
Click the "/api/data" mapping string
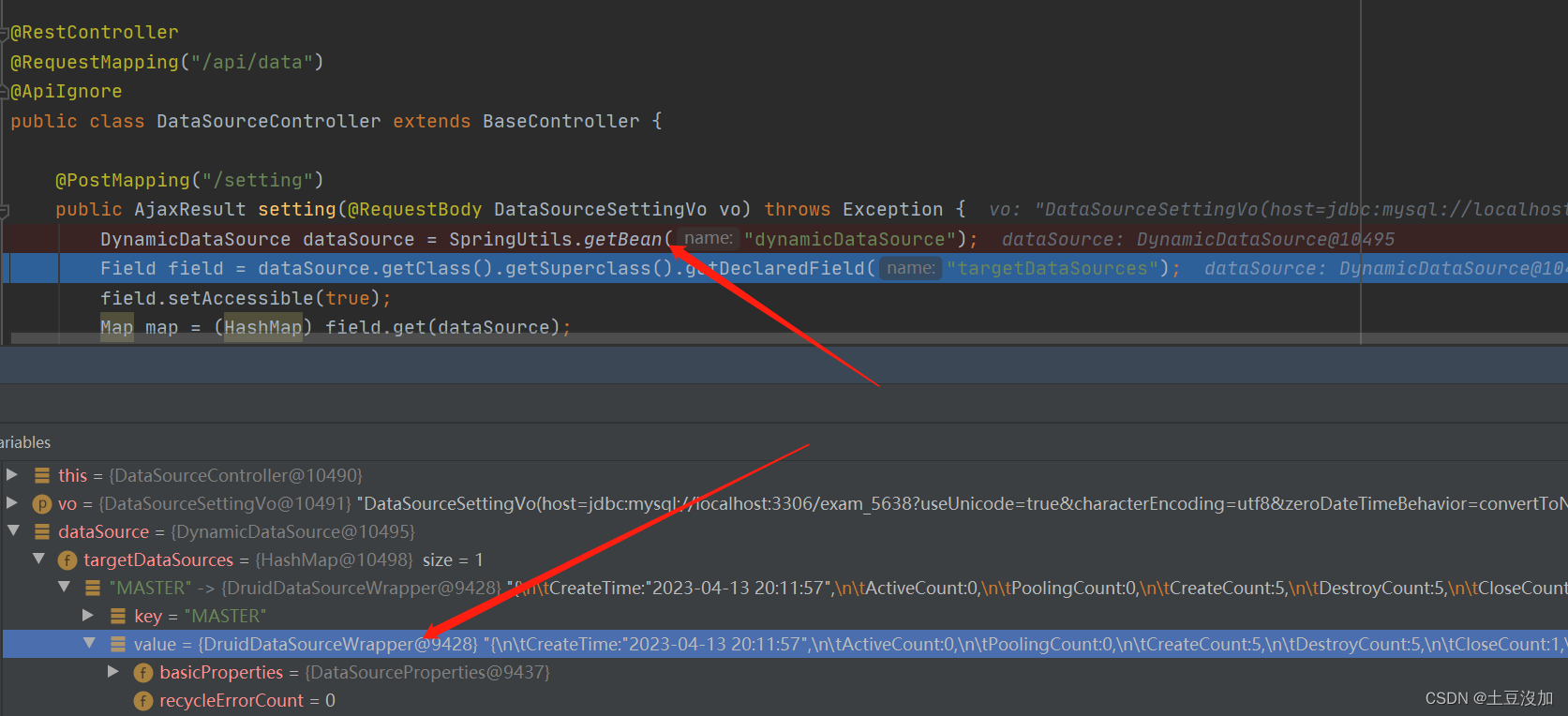(x=252, y=62)
